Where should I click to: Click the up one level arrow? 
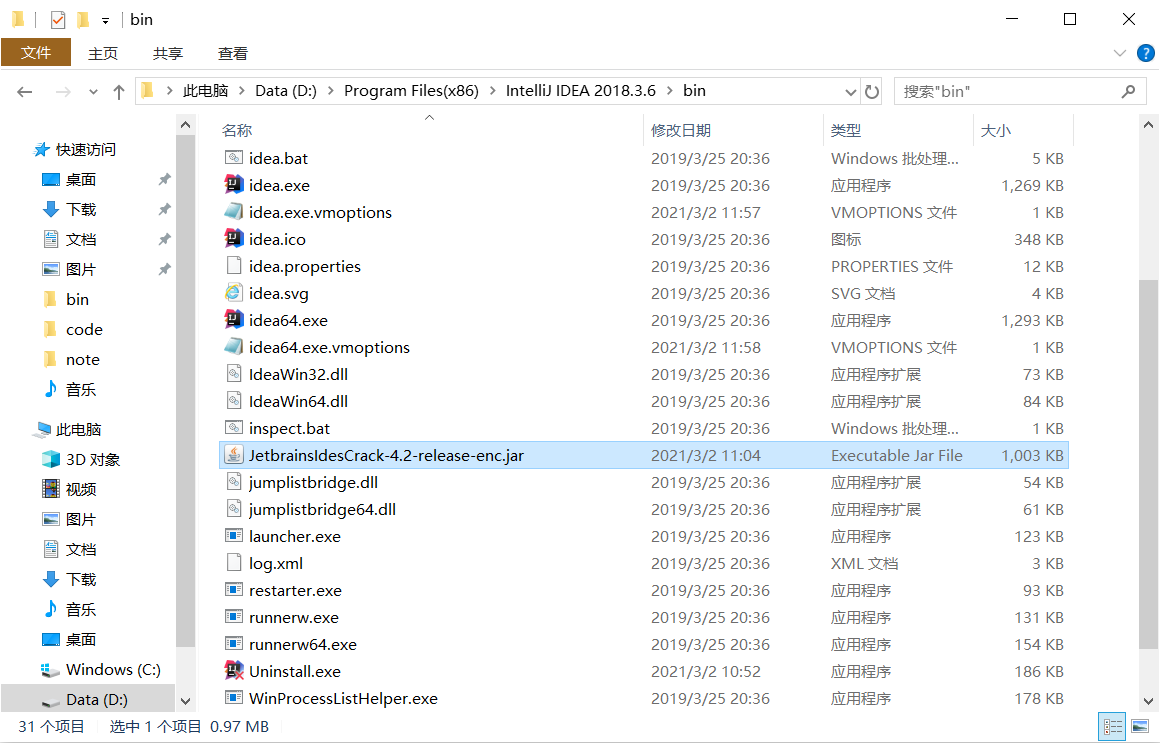118,92
